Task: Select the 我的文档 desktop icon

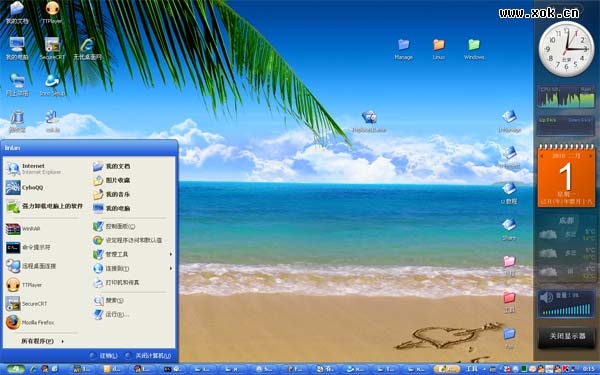Action: (17, 12)
